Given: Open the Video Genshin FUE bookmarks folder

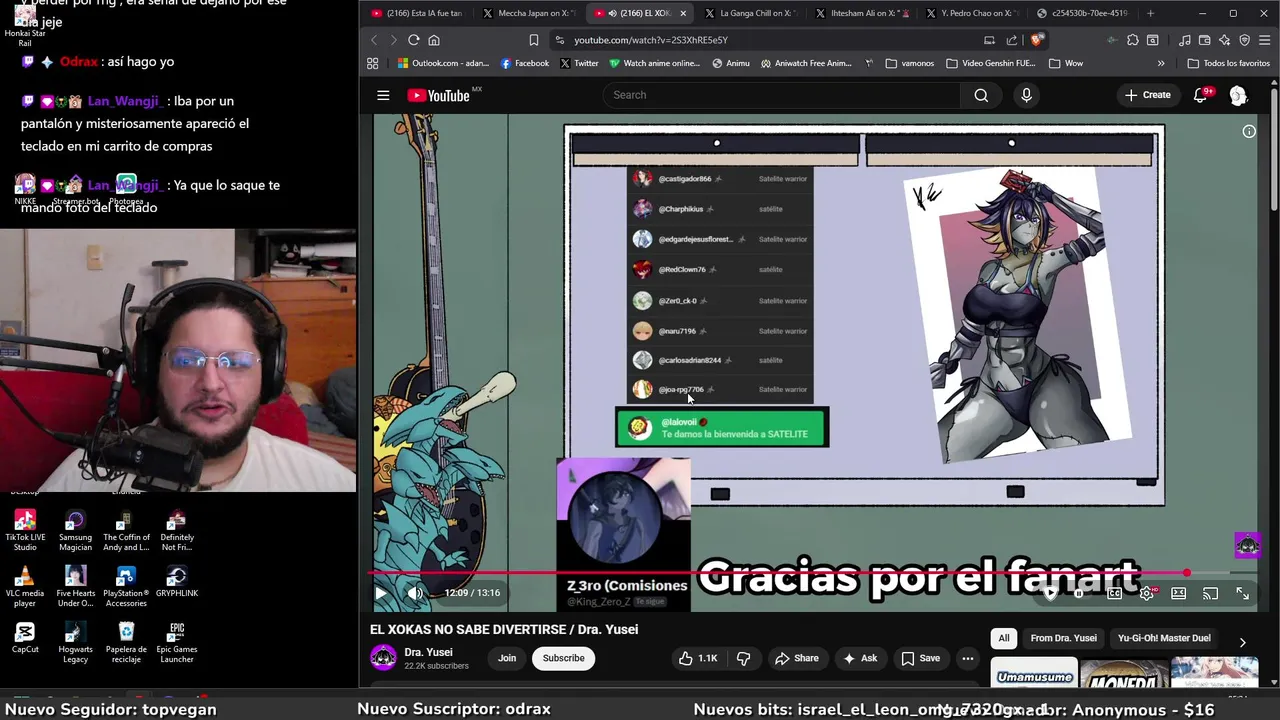Looking at the screenshot, I should 990,63.
